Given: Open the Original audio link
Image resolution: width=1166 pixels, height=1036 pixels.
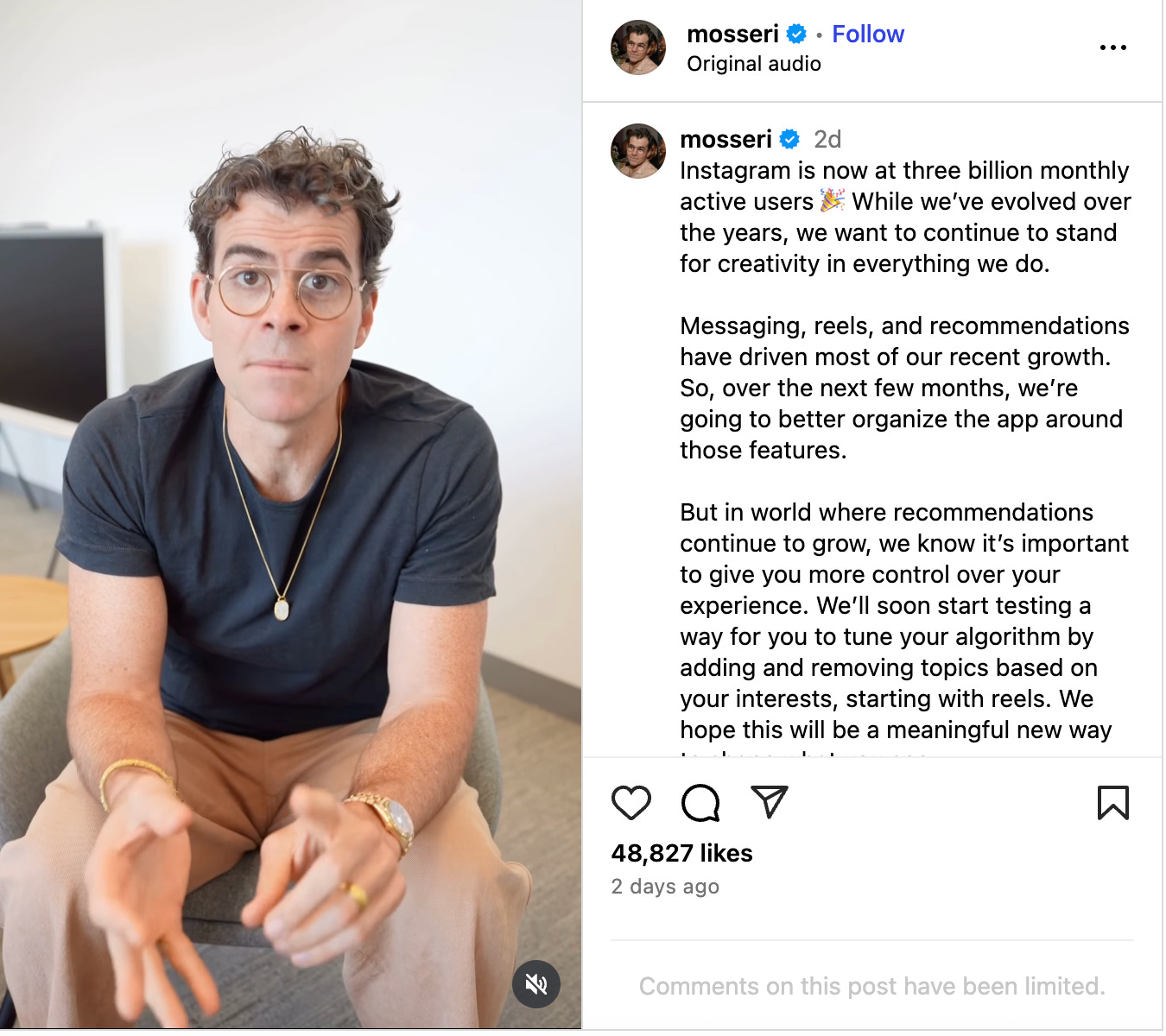Looking at the screenshot, I should pos(754,64).
